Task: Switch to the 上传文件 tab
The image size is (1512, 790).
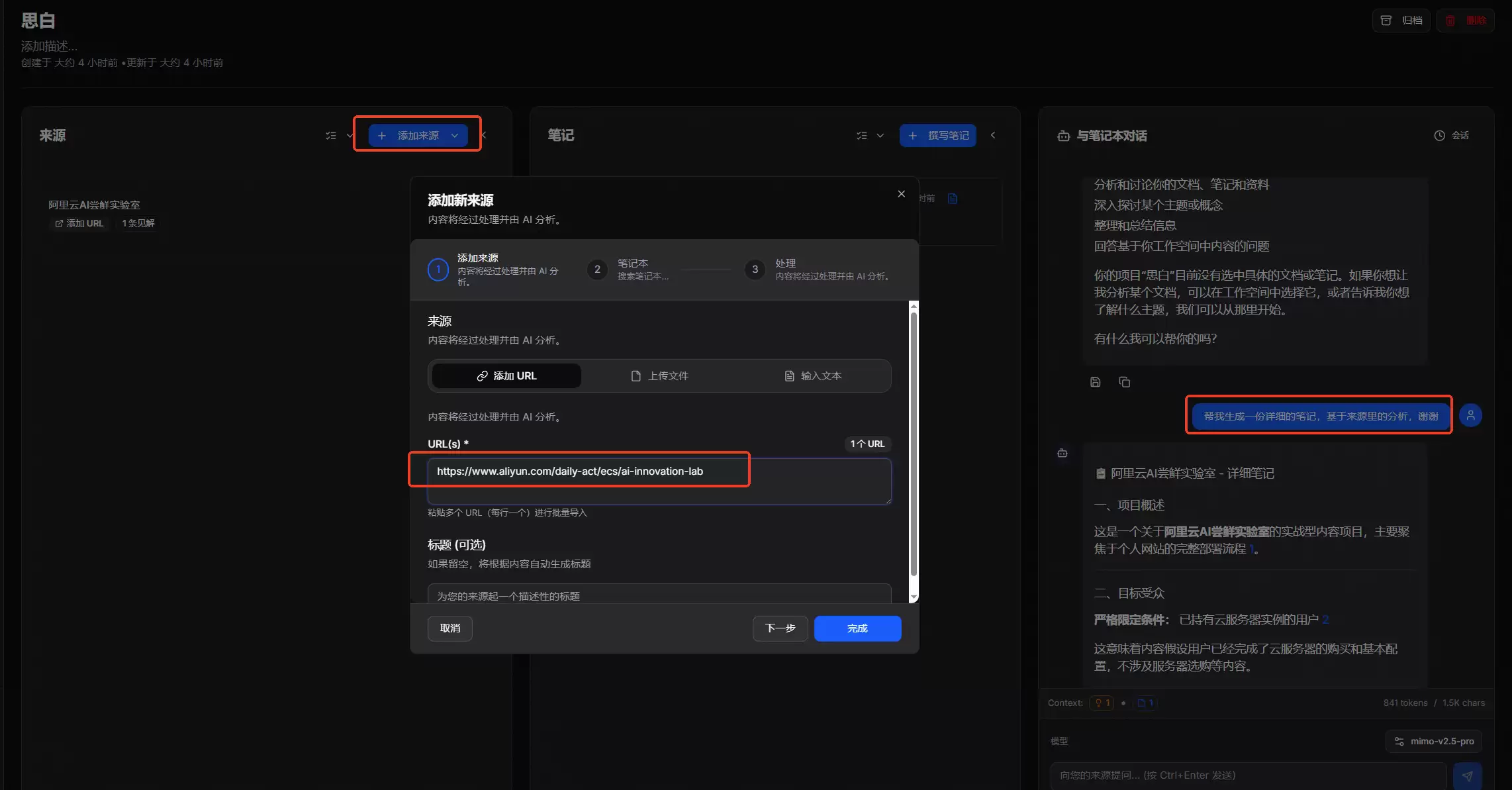Action: pos(659,375)
